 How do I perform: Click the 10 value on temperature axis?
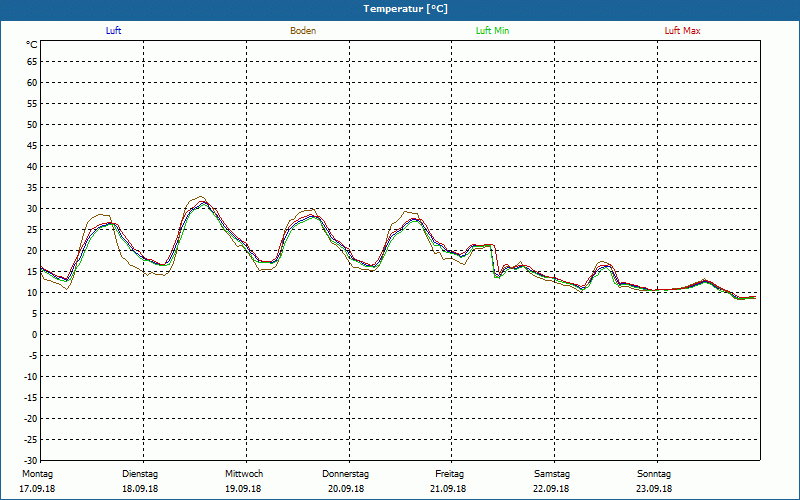[x=32, y=293]
